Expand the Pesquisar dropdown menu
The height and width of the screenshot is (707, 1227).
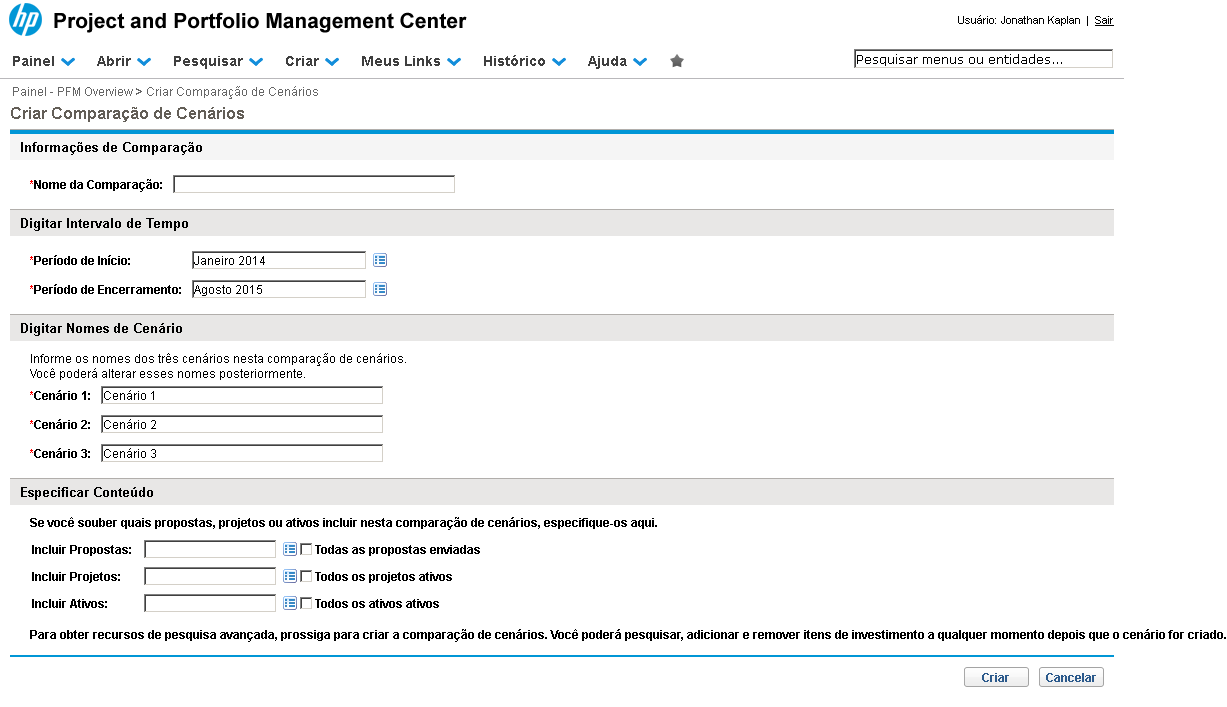pyautogui.click(x=217, y=61)
